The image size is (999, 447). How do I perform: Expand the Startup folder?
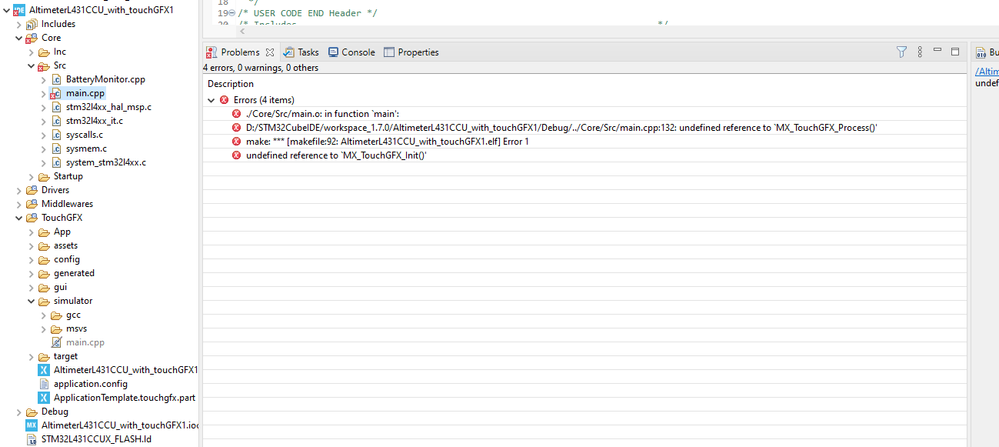(x=31, y=176)
